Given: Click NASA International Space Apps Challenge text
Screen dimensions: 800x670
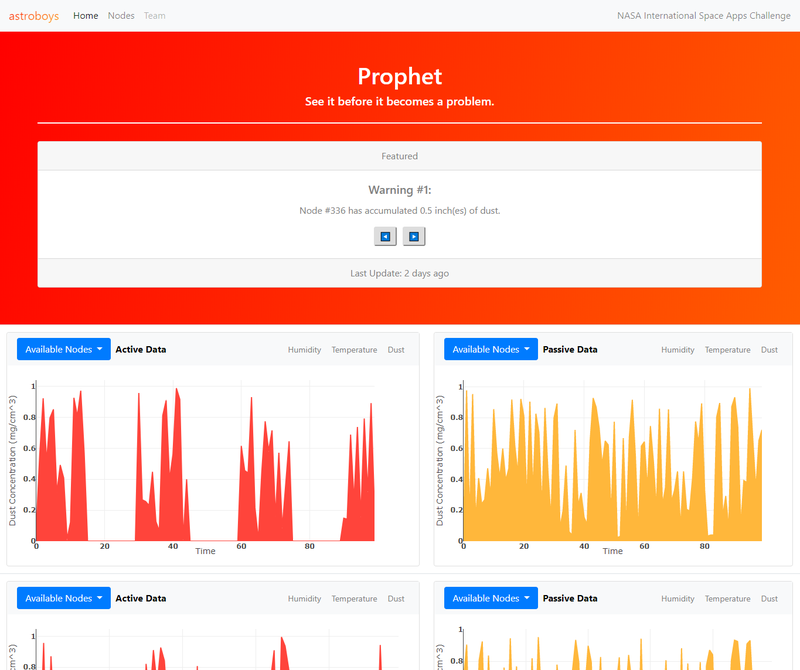Looking at the screenshot, I should click(x=704, y=16).
